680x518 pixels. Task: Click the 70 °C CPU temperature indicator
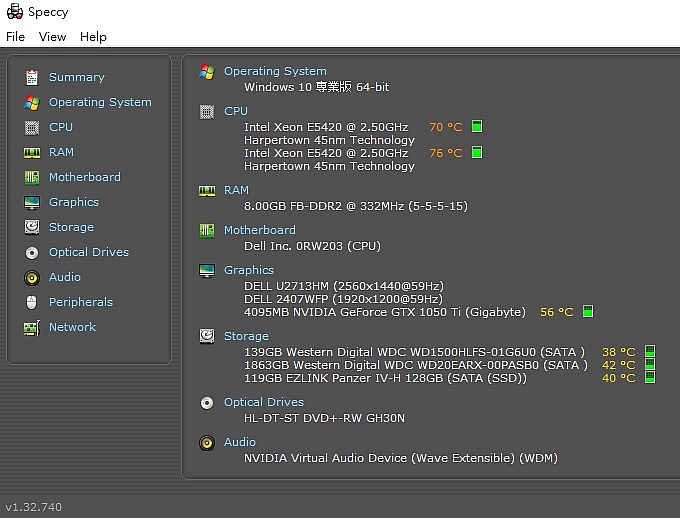[445, 127]
